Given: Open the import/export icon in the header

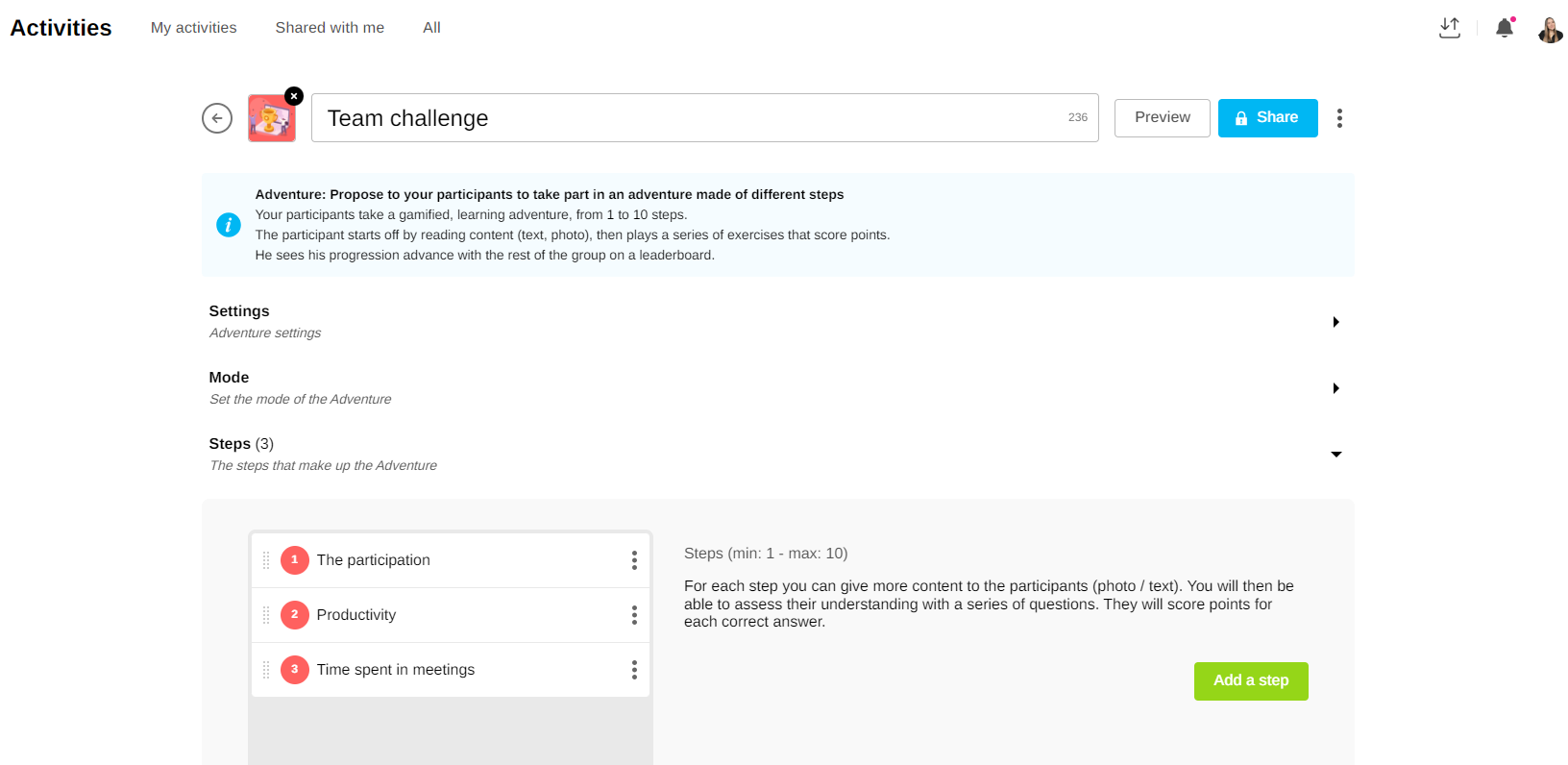Looking at the screenshot, I should (x=1450, y=28).
